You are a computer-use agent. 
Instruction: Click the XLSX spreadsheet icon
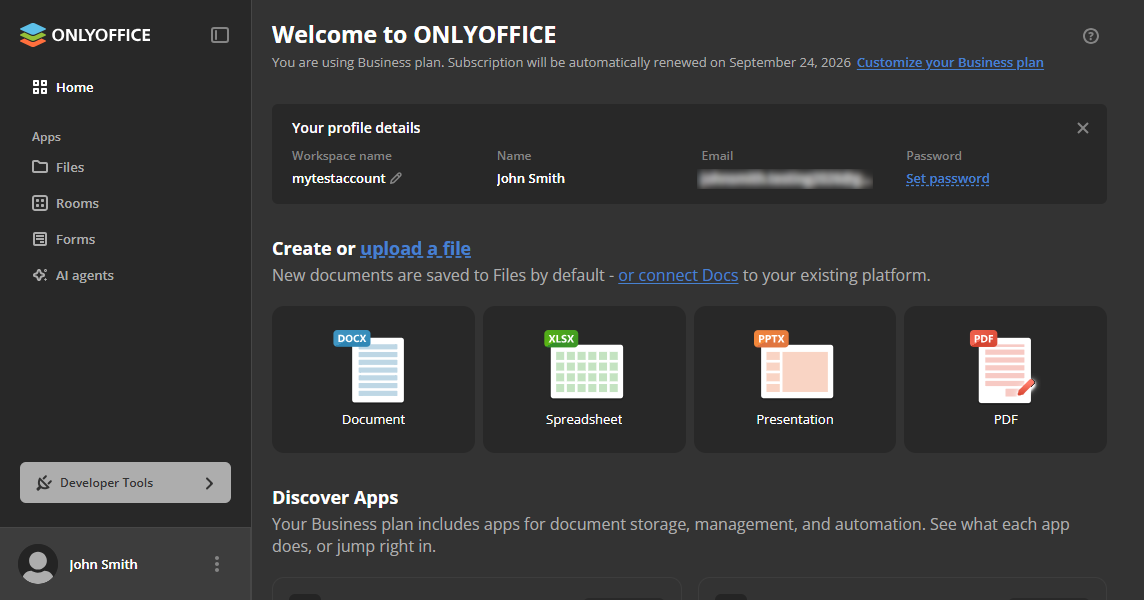pyautogui.click(x=584, y=364)
